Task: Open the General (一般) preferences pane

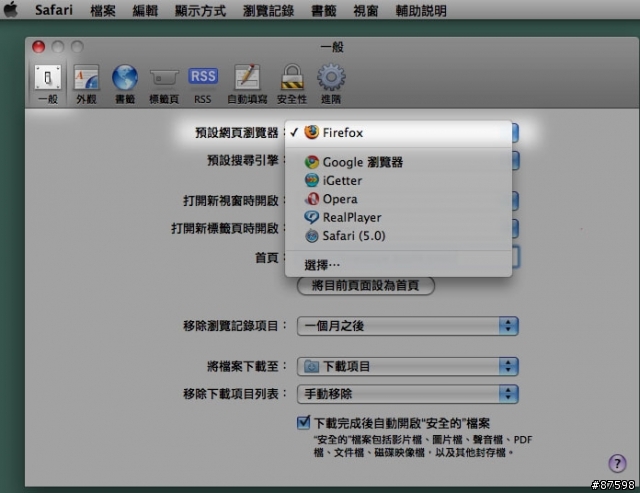Action: point(48,84)
